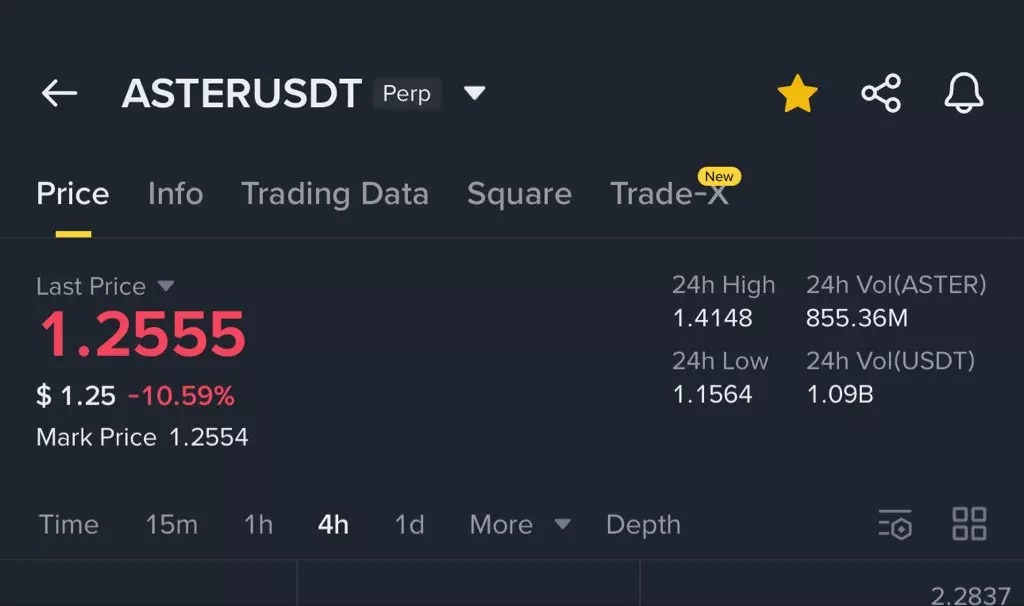Switch to the Info tab
The width and height of the screenshot is (1024, 606).
point(175,194)
